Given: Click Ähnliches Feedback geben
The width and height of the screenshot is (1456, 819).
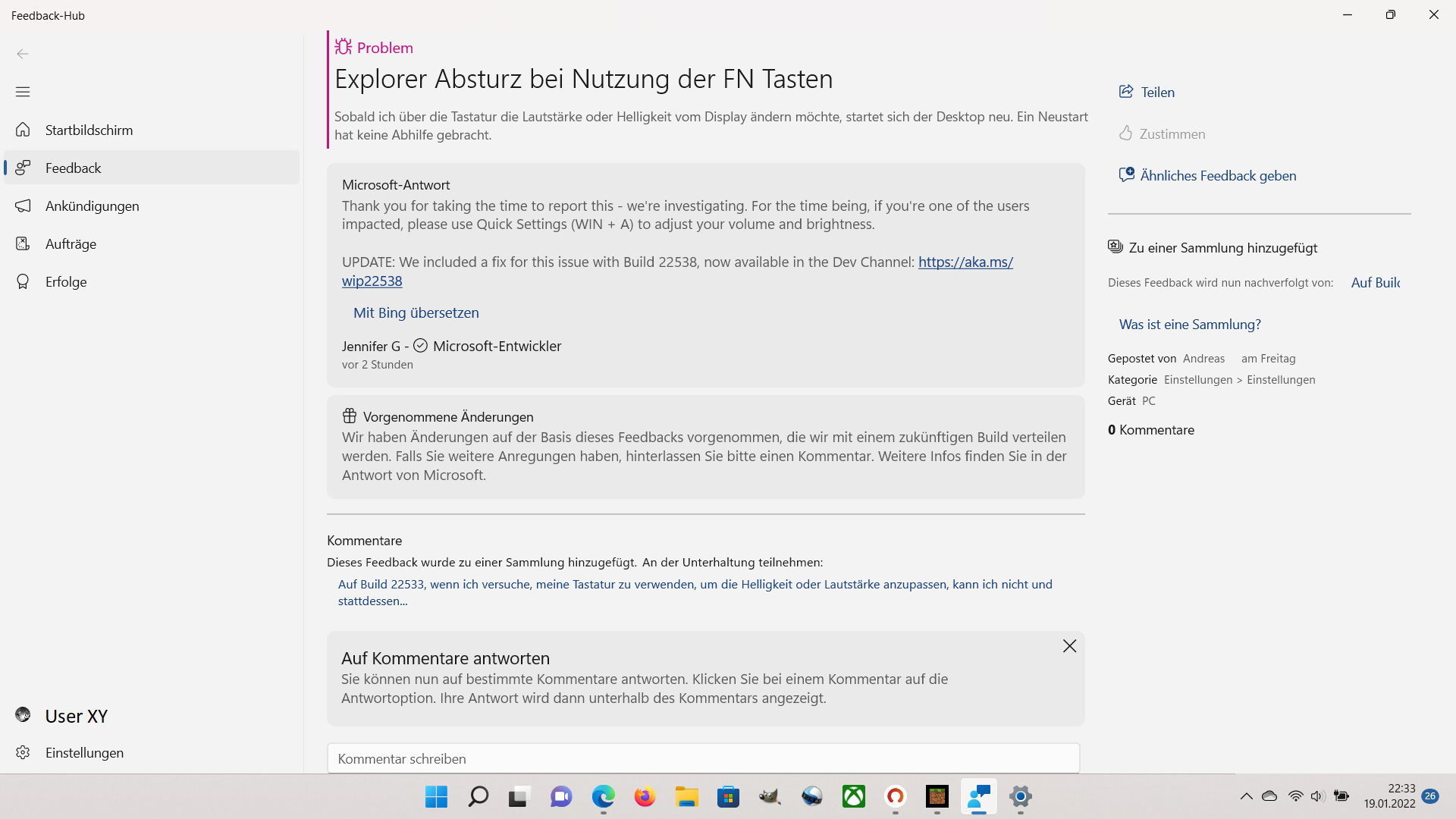Looking at the screenshot, I should [1218, 175].
